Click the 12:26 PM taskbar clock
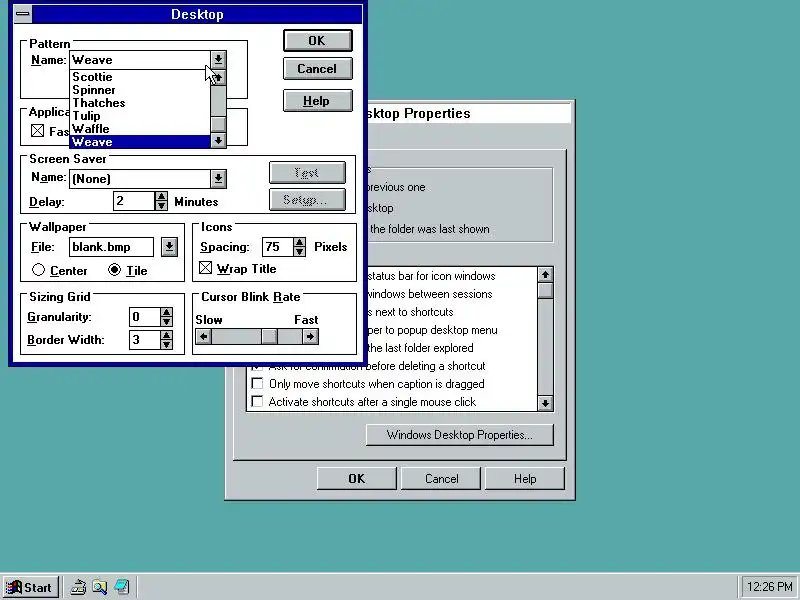The image size is (800, 600). tap(769, 587)
